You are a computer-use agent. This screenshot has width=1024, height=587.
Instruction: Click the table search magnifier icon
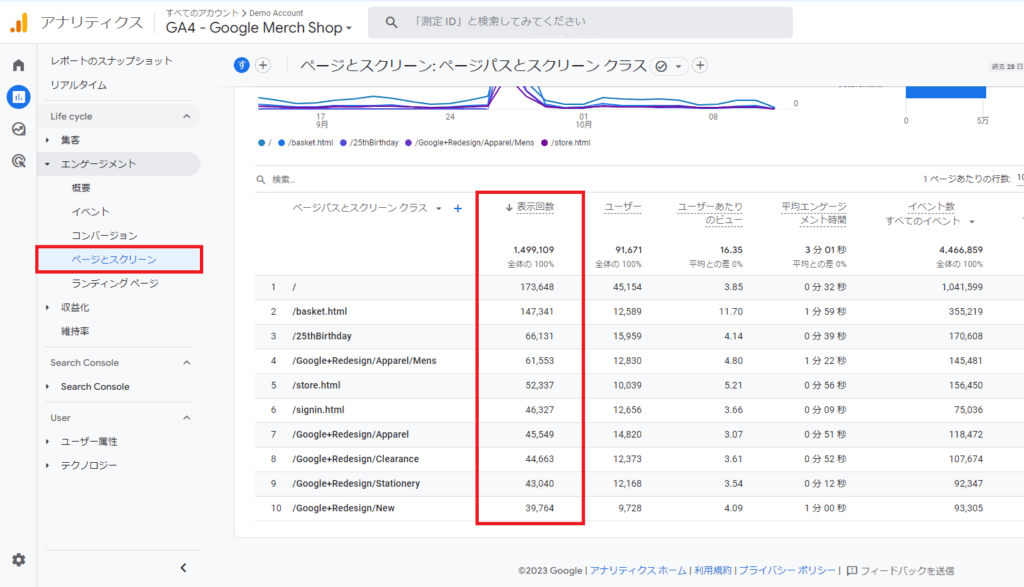pyautogui.click(x=261, y=180)
